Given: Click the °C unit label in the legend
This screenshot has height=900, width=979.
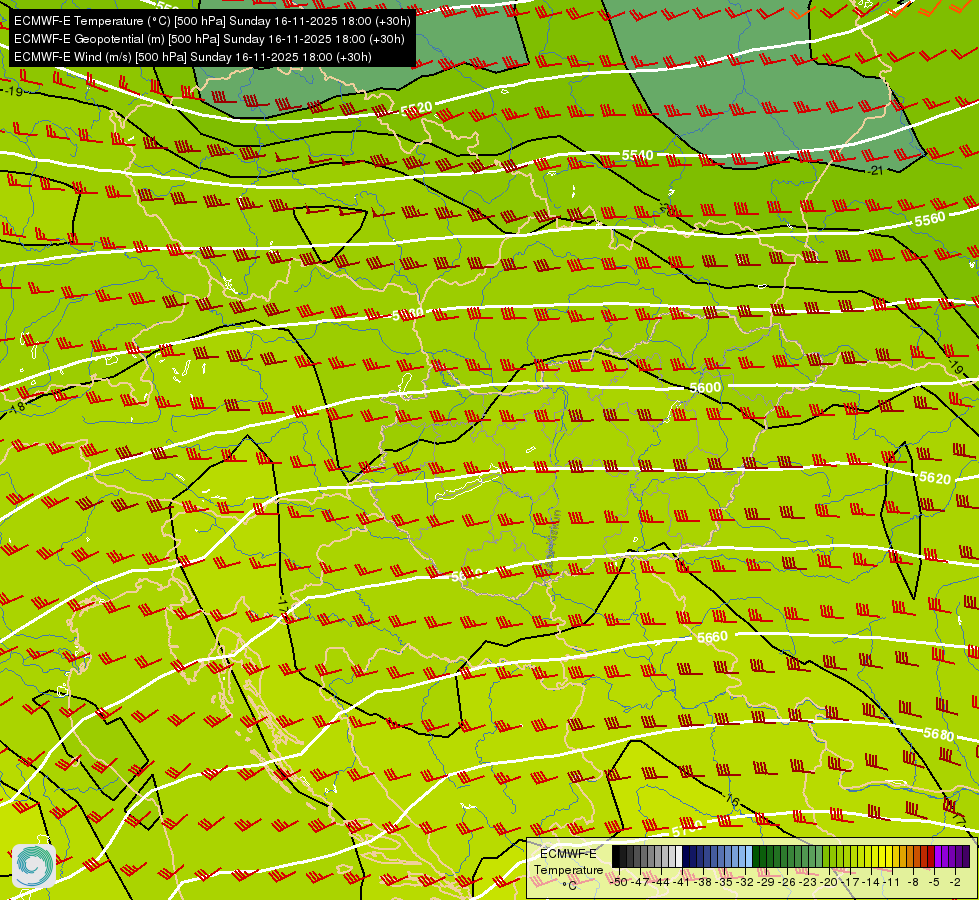Looking at the screenshot, I should point(569,886).
